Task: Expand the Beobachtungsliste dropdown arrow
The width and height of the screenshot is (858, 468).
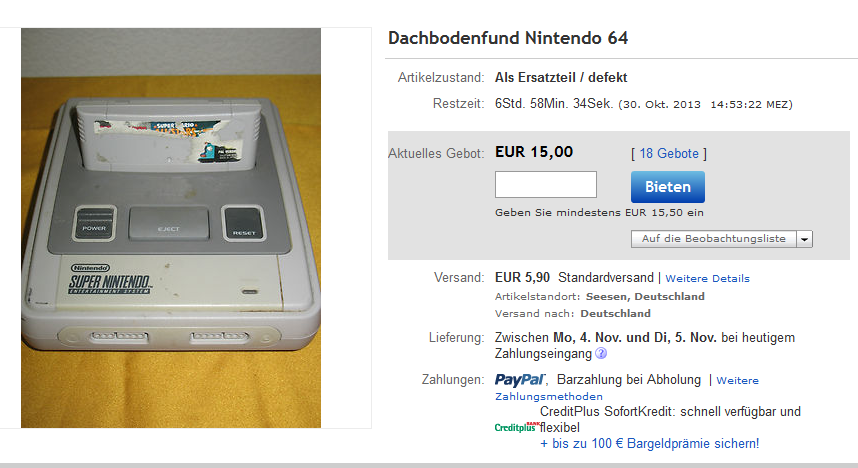Action: click(804, 239)
